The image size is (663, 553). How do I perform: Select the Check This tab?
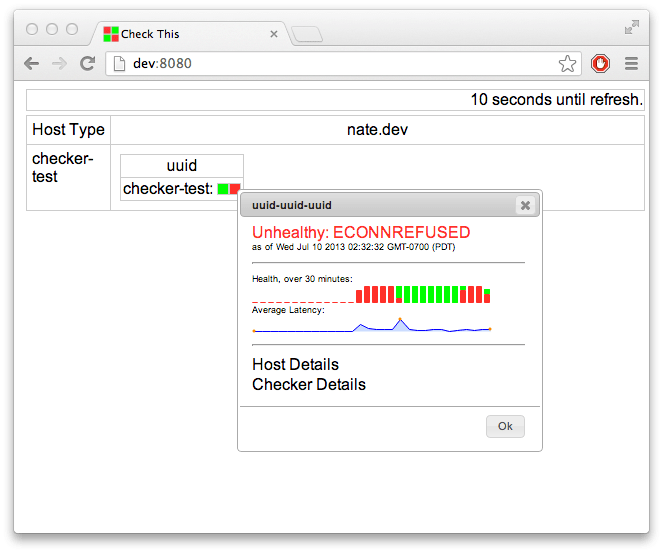190,34
